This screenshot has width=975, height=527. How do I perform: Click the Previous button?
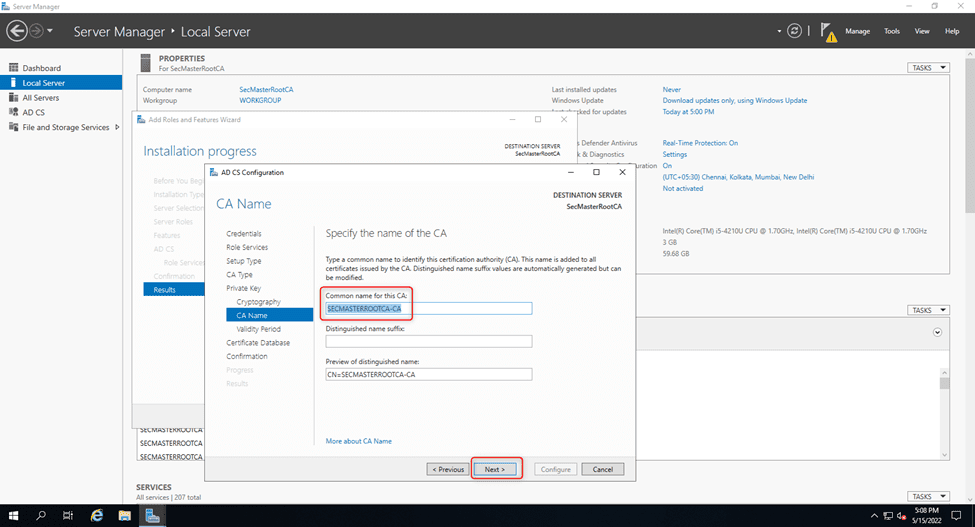point(448,469)
